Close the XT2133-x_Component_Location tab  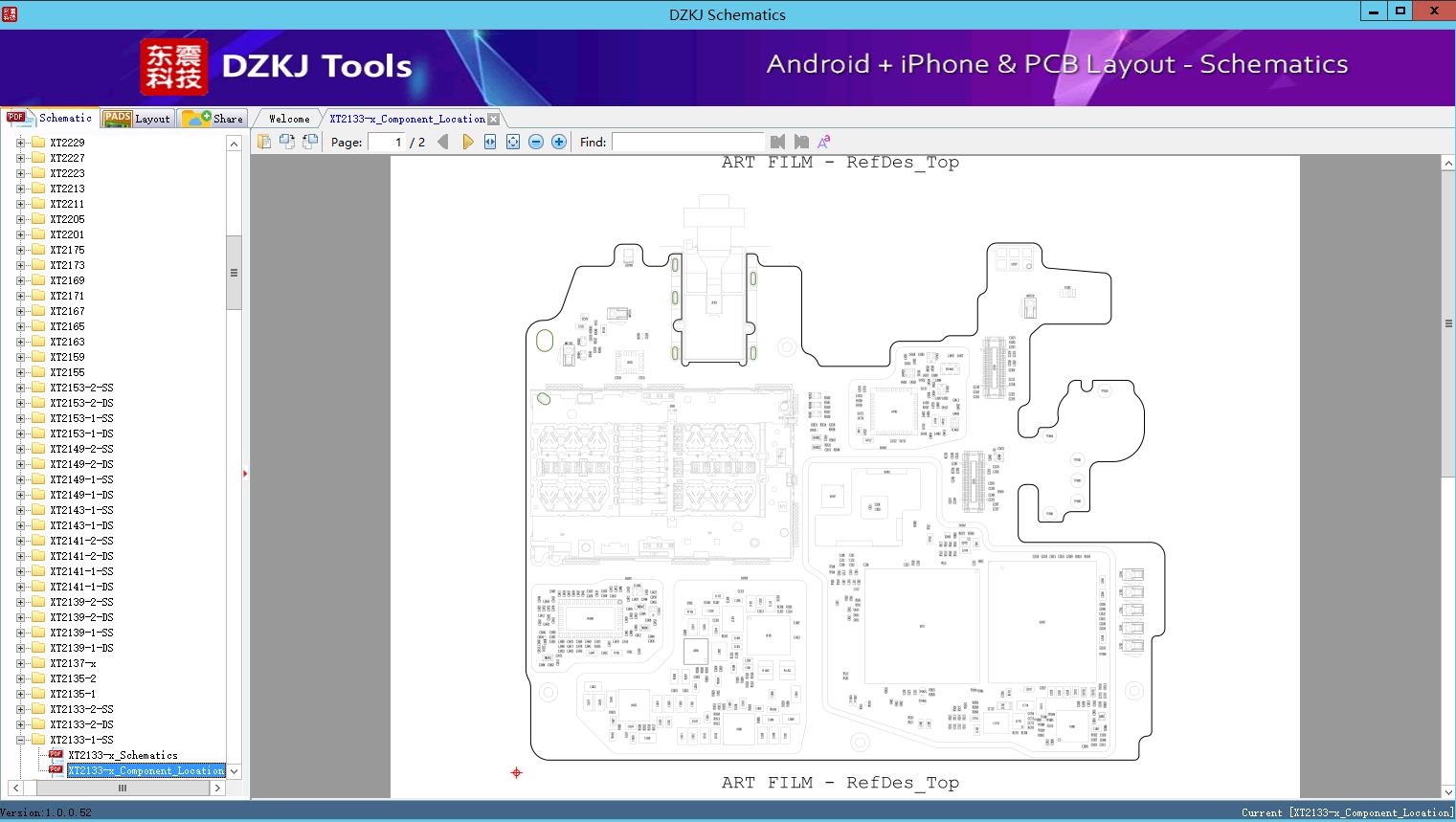(x=493, y=119)
